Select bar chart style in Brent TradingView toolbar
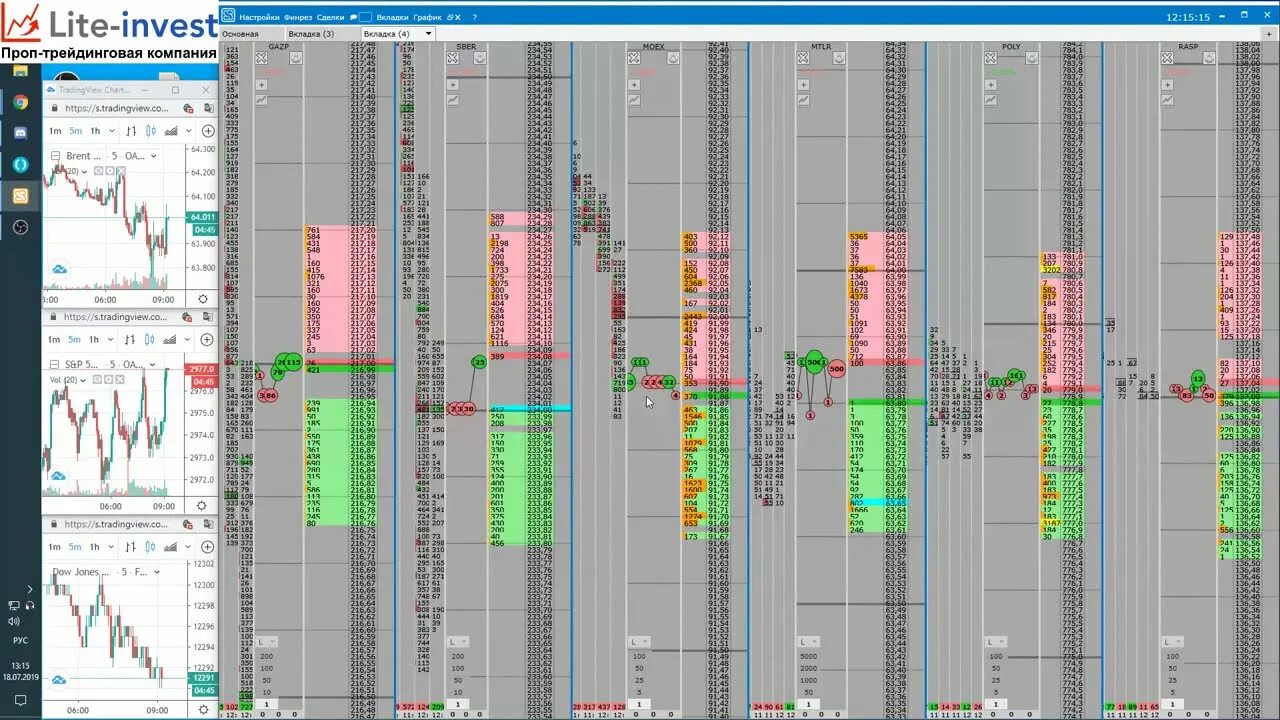1280x720 pixels. [x=130, y=131]
